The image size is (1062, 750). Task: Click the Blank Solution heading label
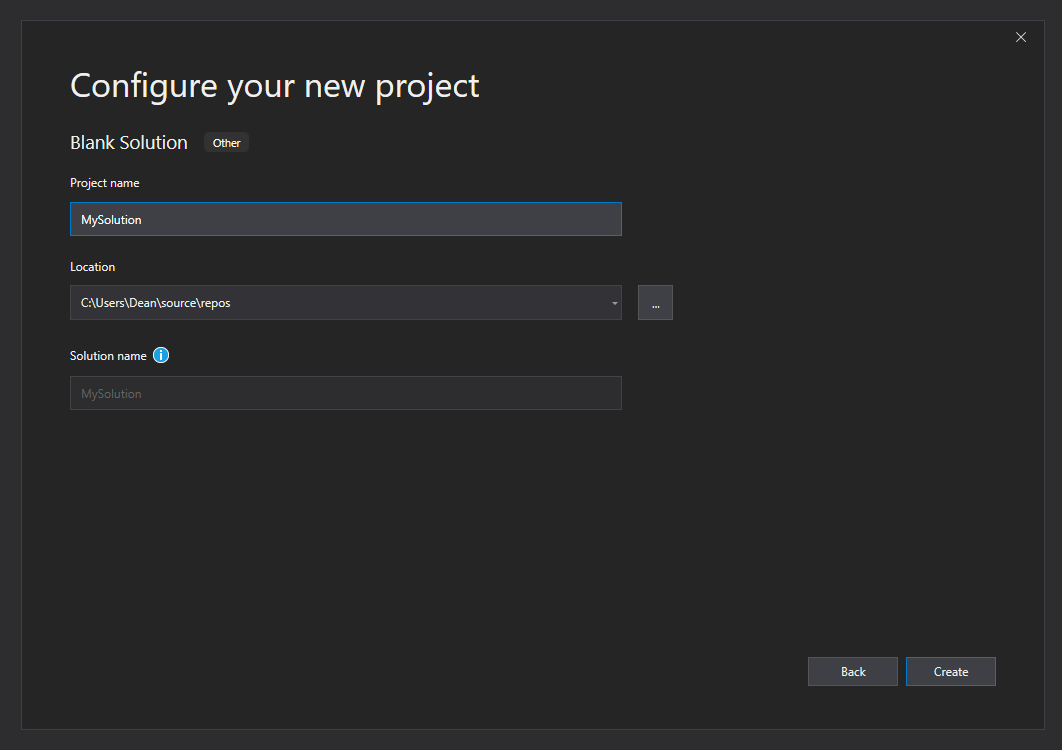click(x=128, y=142)
